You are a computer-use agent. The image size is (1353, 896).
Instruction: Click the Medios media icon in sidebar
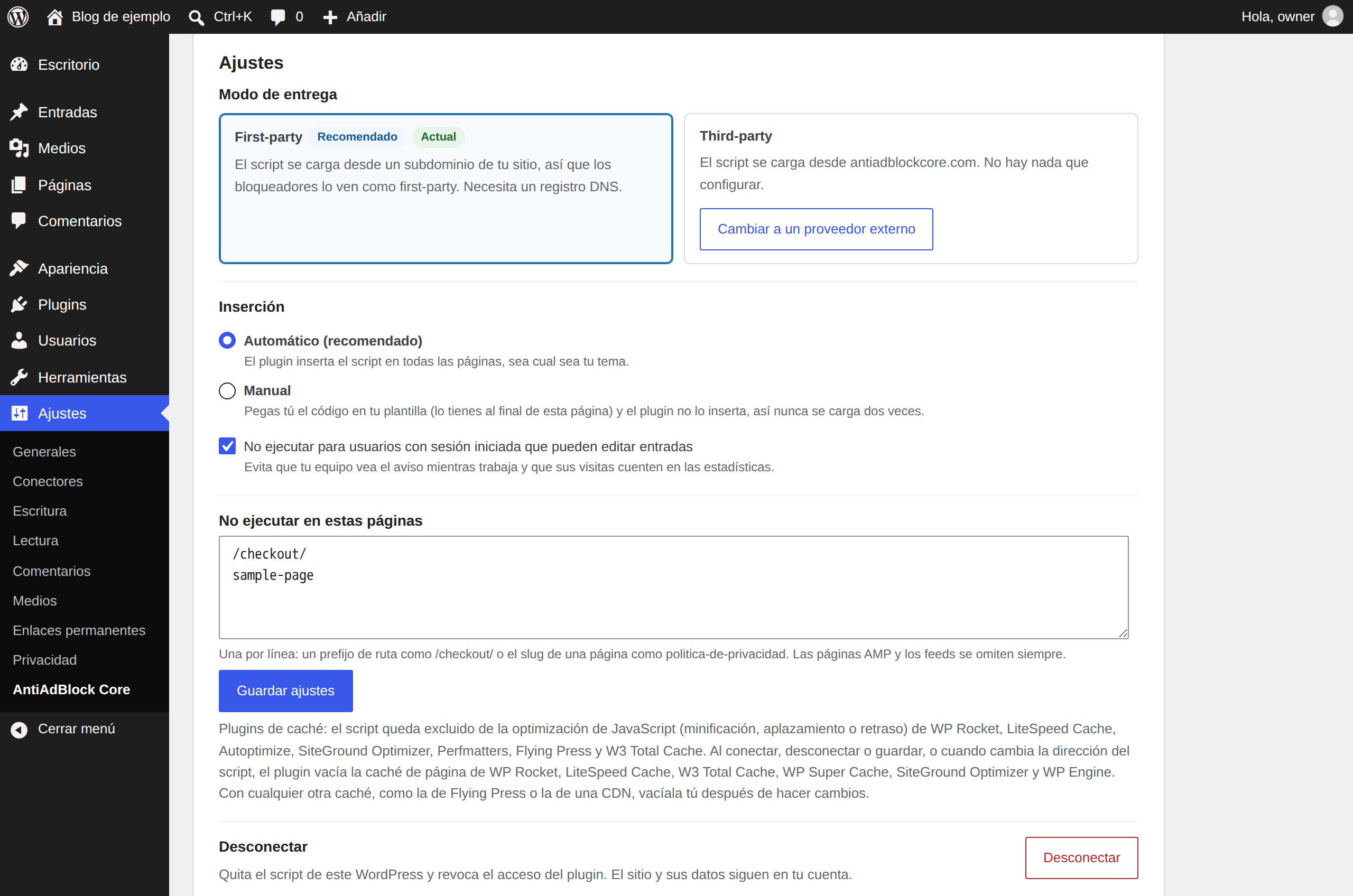pos(19,148)
